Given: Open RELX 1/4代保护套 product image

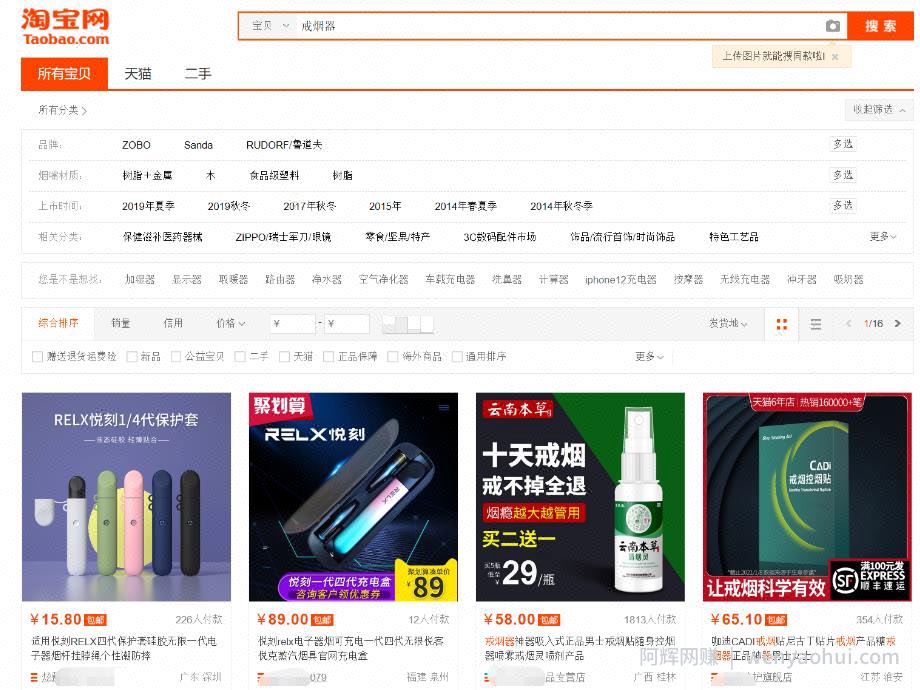Looking at the screenshot, I should (126, 497).
